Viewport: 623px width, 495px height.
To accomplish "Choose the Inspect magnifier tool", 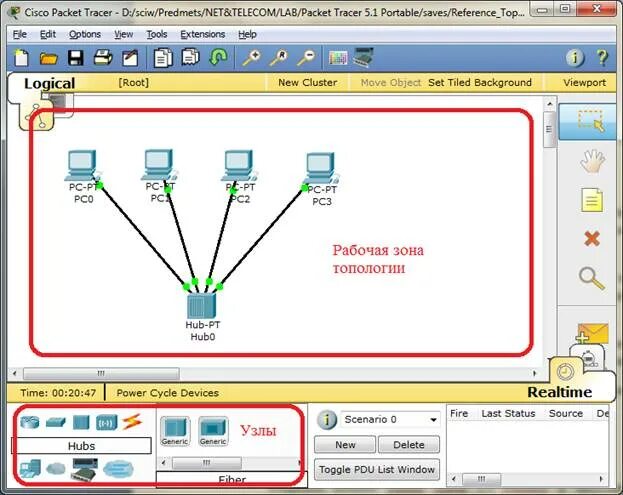I will pos(592,278).
